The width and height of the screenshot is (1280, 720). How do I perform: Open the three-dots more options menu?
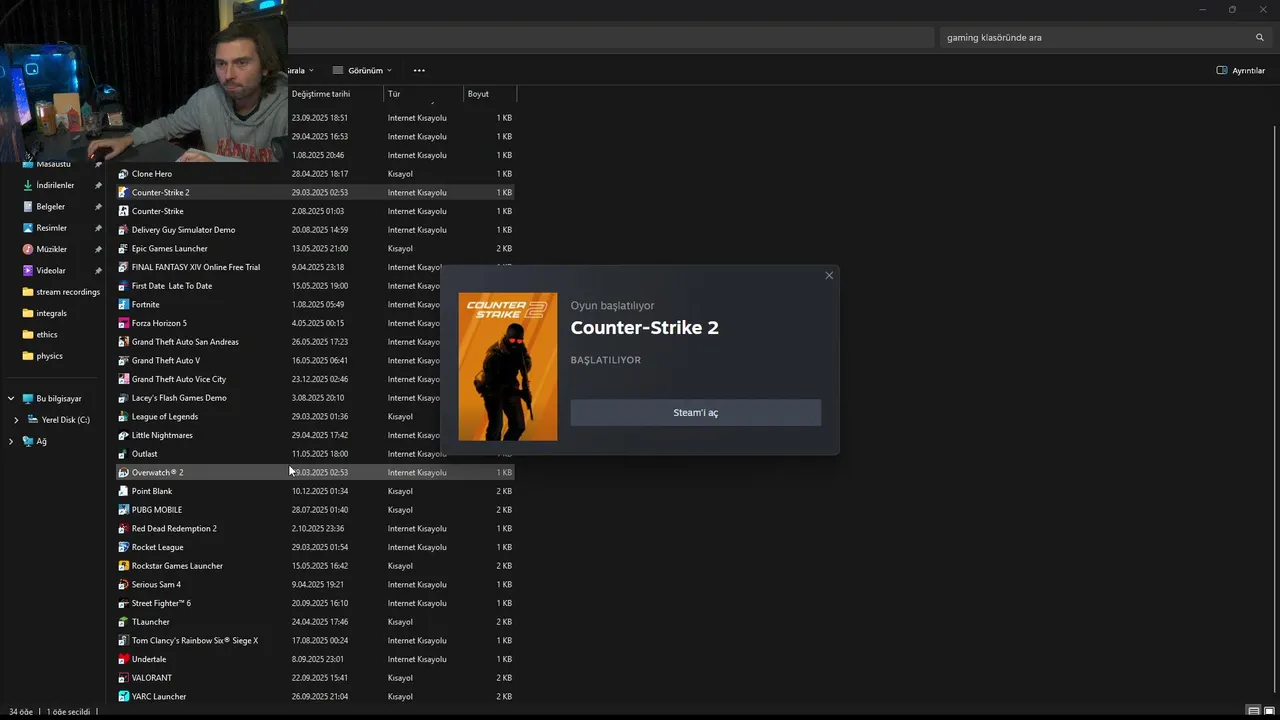(419, 71)
